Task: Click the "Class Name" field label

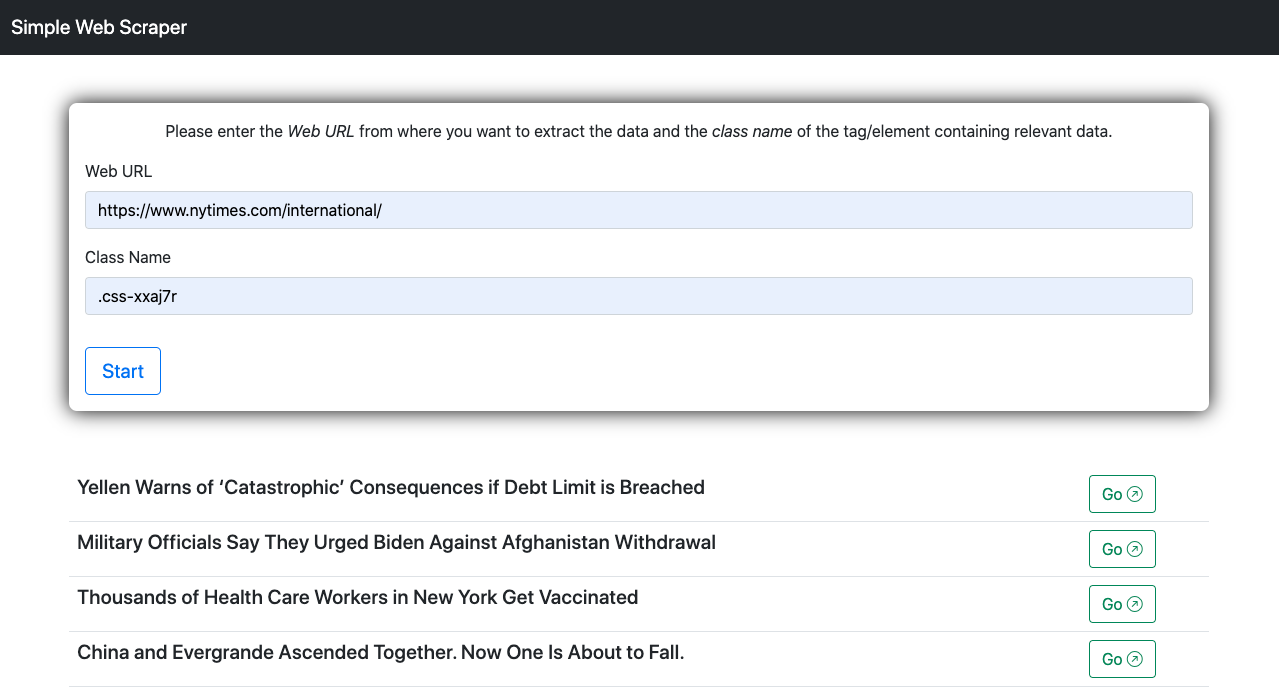Action: click(128, 257)
